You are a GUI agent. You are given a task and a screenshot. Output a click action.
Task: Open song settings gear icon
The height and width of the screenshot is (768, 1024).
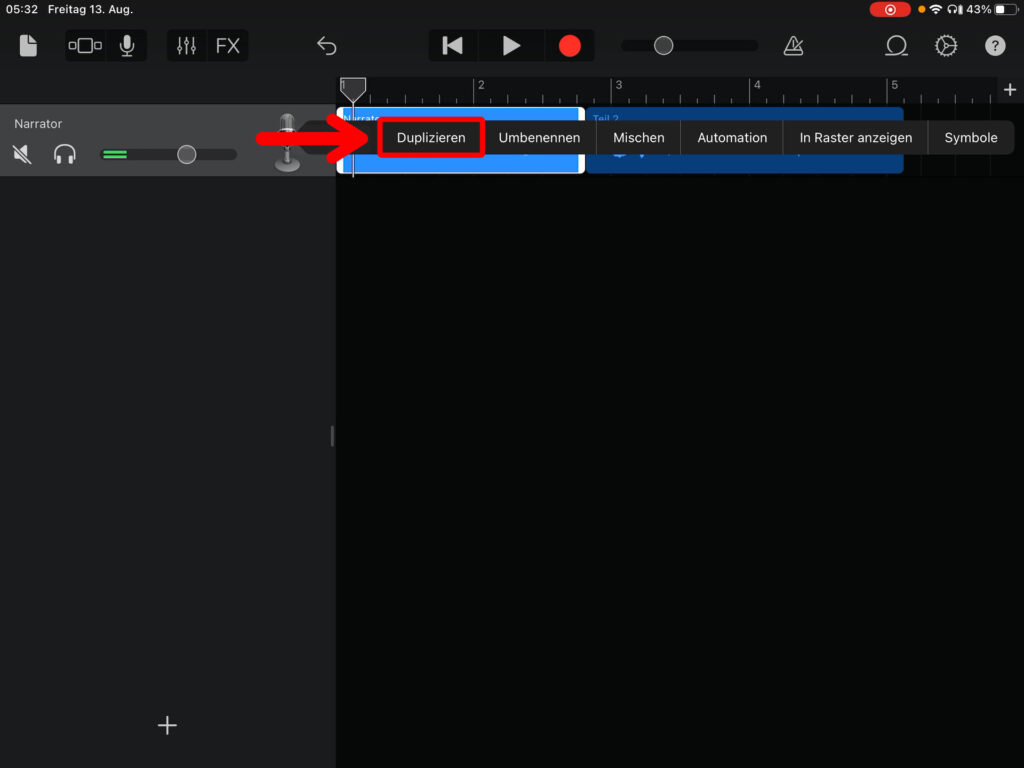pyautogui.click(x=945, y=46)
